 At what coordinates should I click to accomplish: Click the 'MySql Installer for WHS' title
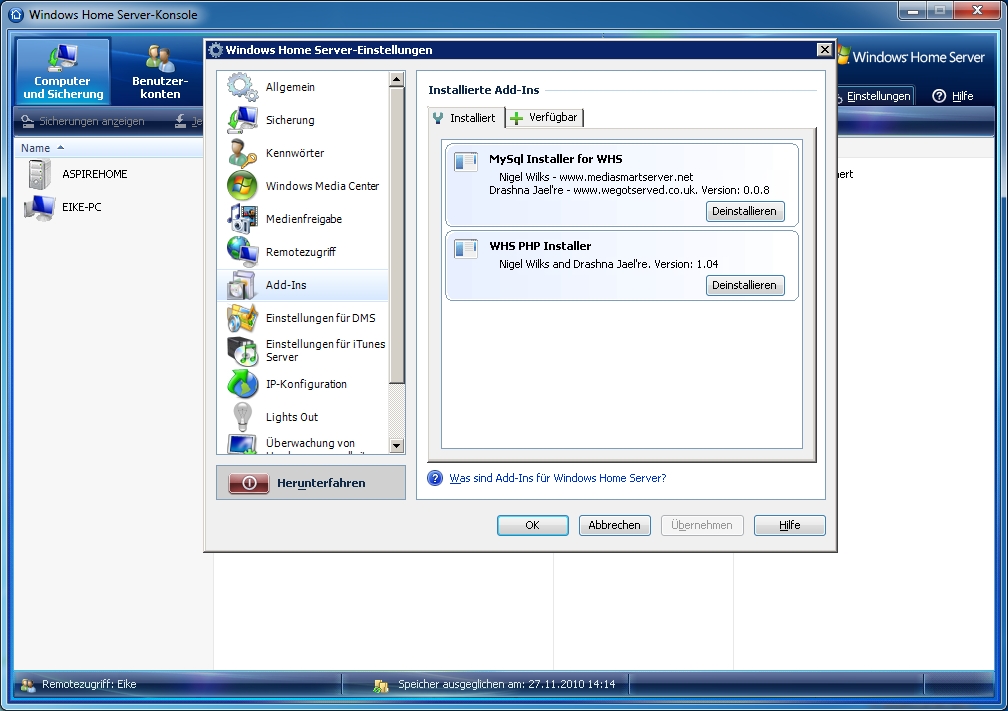coord(555,159)
